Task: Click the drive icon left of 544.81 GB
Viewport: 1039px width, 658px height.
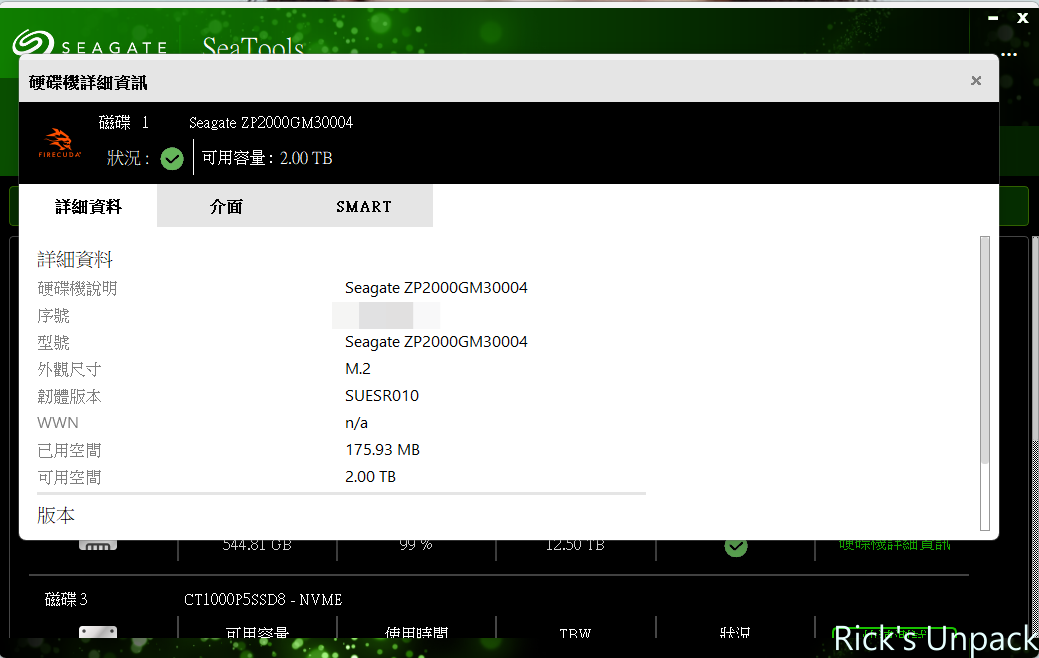Action: pyautogui.click(x=98, y=545)
